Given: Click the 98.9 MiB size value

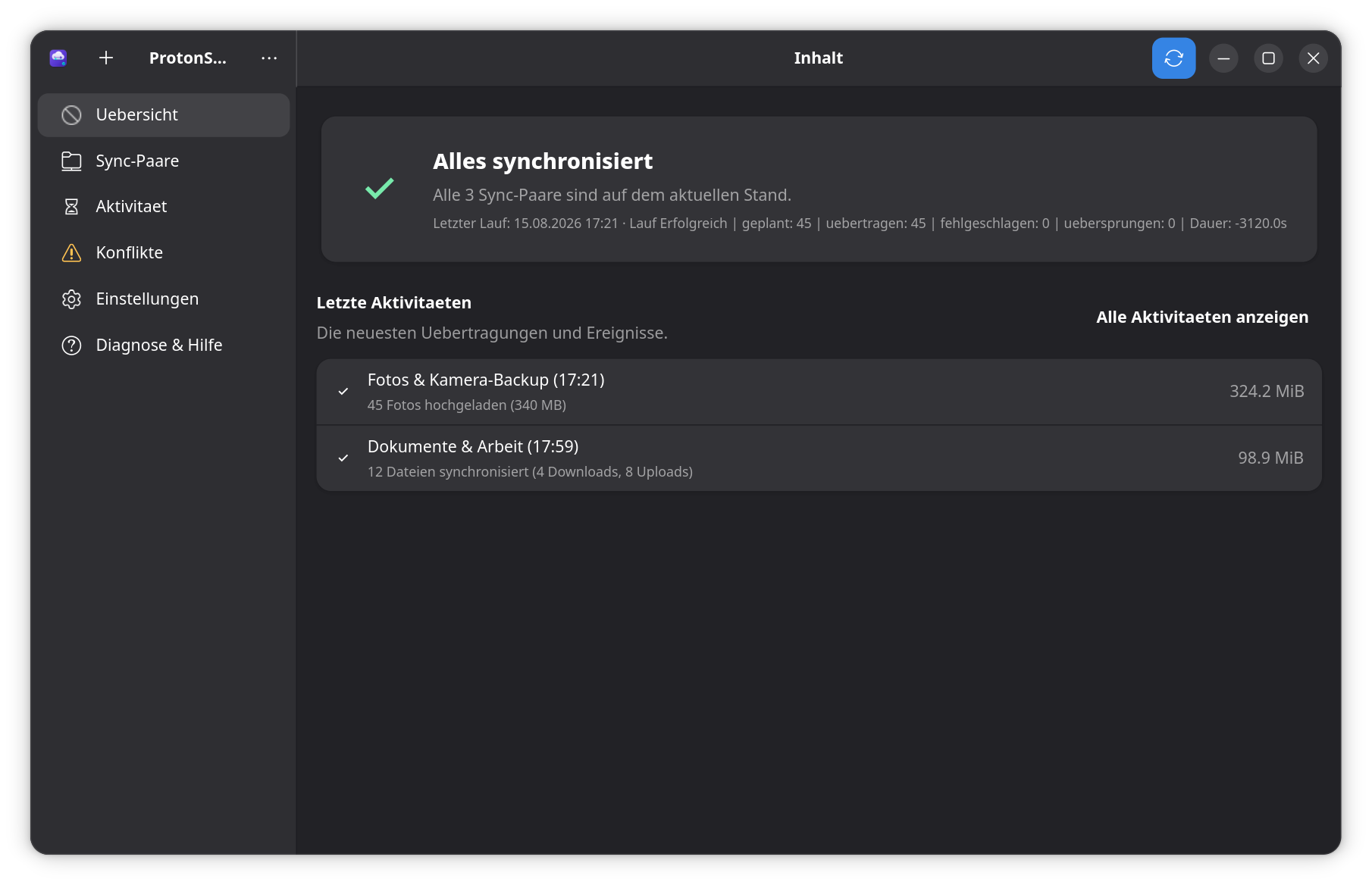Looking at the screenshot, I should pos(1270,458).
